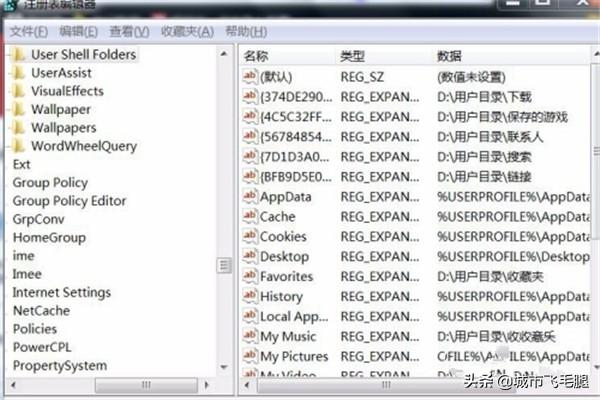Click the VisualEffects folder icon
The height and width of the screenshot is (400, 600).
18,91
